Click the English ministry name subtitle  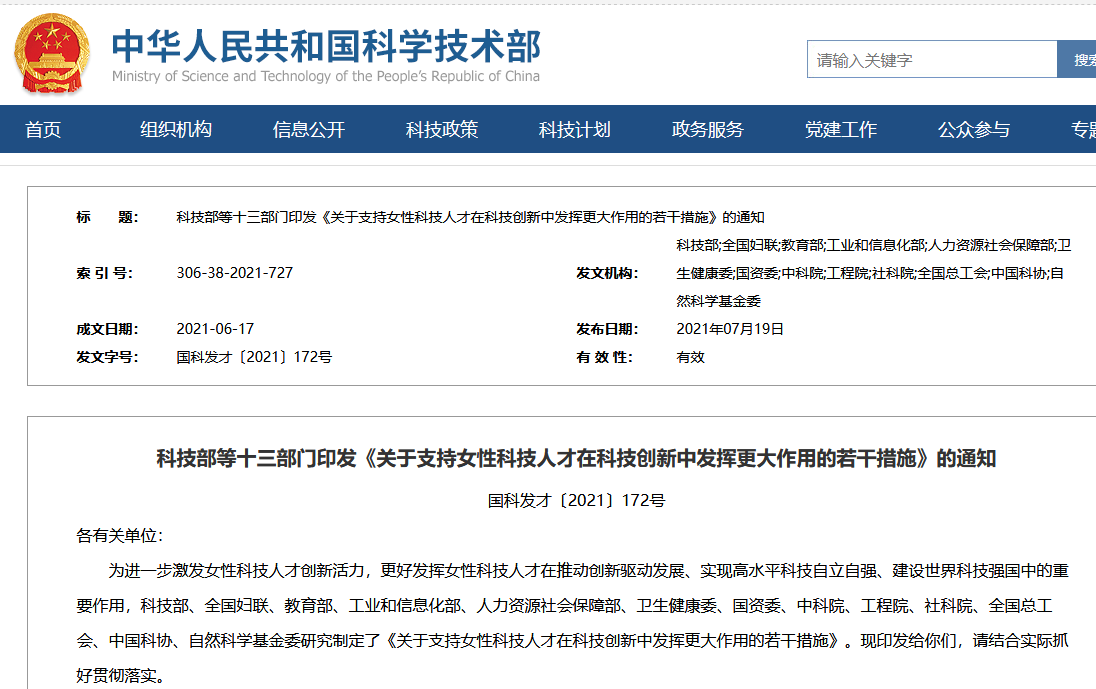pos(326,76)
